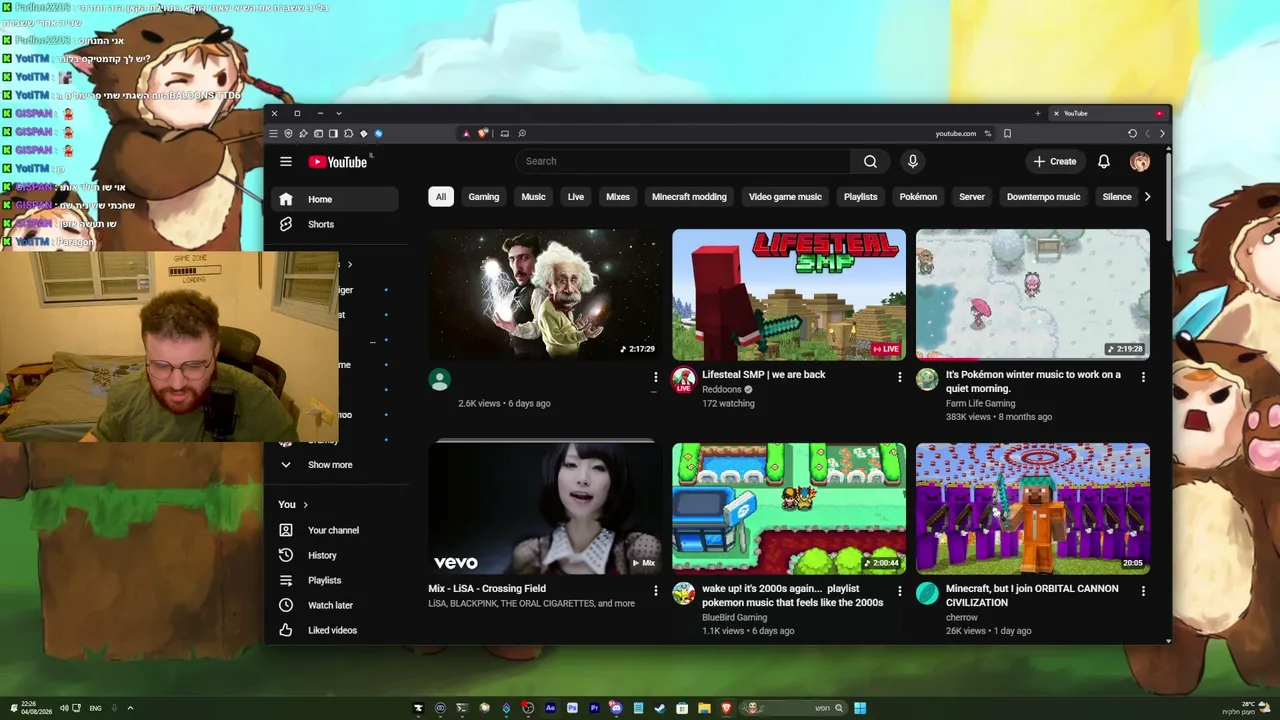The image size is (1280, 720).
Task: Open Discord from the taskbar
Action: tap(616, 708)
